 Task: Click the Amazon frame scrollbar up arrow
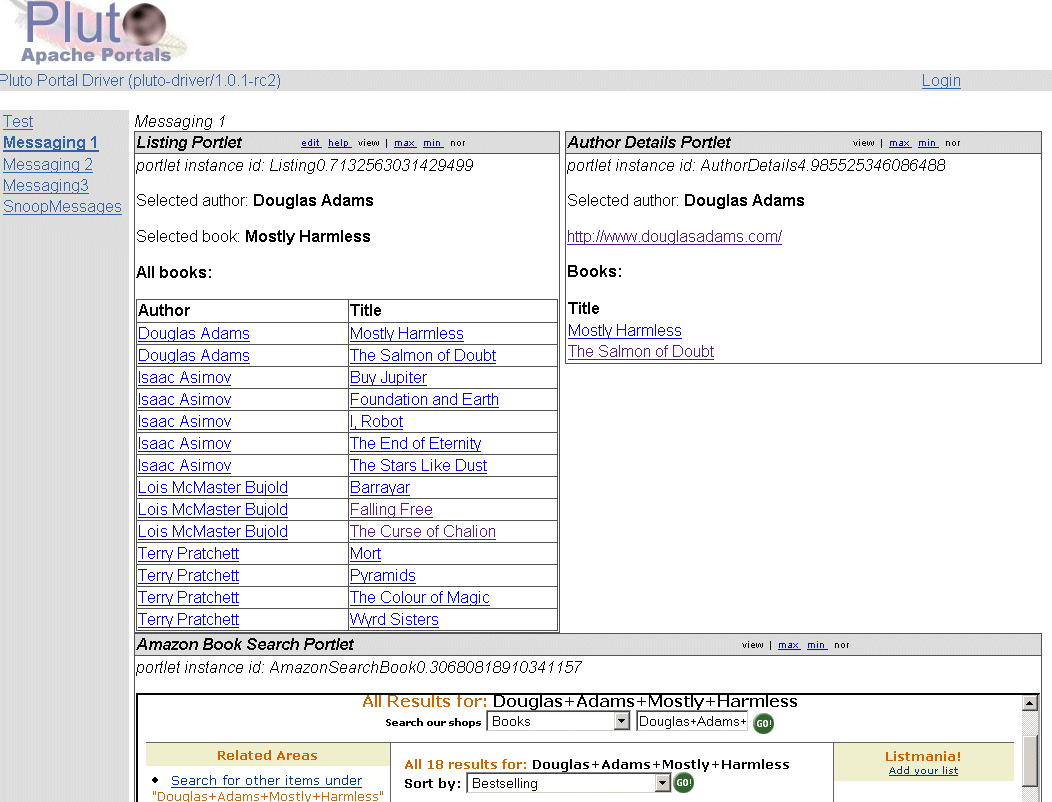[1030, 703]
